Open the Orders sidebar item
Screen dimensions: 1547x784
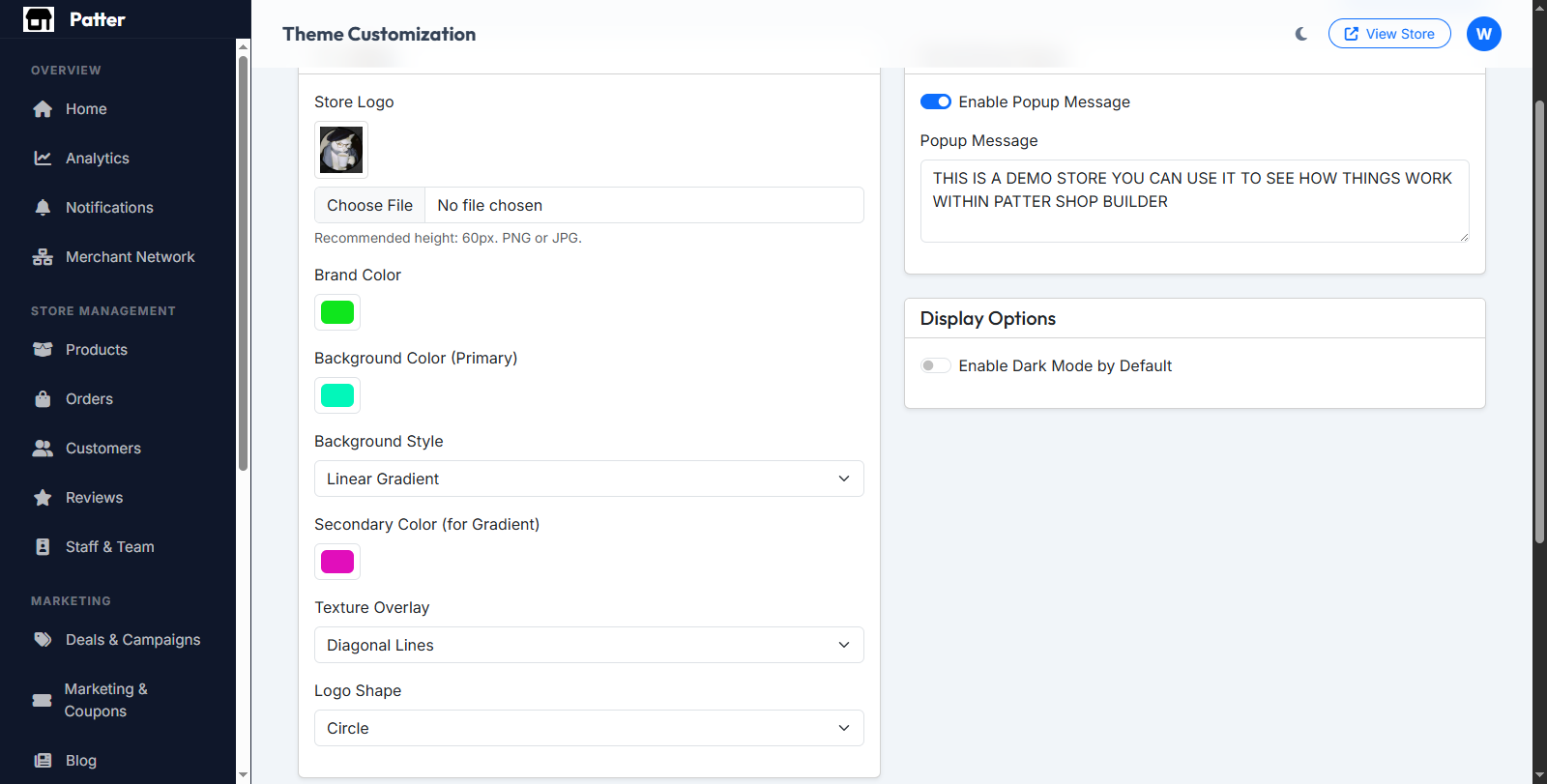pyautogui.click(x=89, y=399)
